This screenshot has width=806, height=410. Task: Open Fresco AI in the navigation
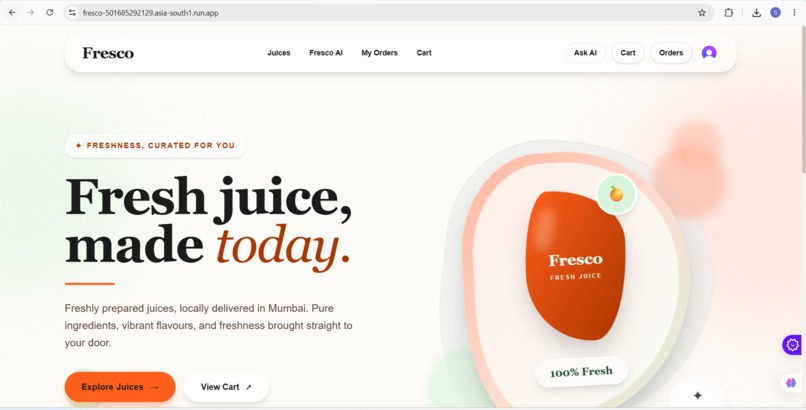pyautogui.click(x=326, y=53)
